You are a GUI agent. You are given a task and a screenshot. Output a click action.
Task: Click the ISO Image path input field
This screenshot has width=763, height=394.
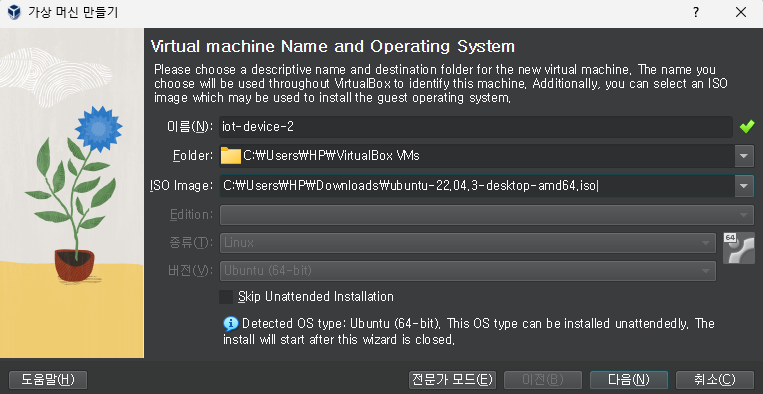[x=477, y=186]
